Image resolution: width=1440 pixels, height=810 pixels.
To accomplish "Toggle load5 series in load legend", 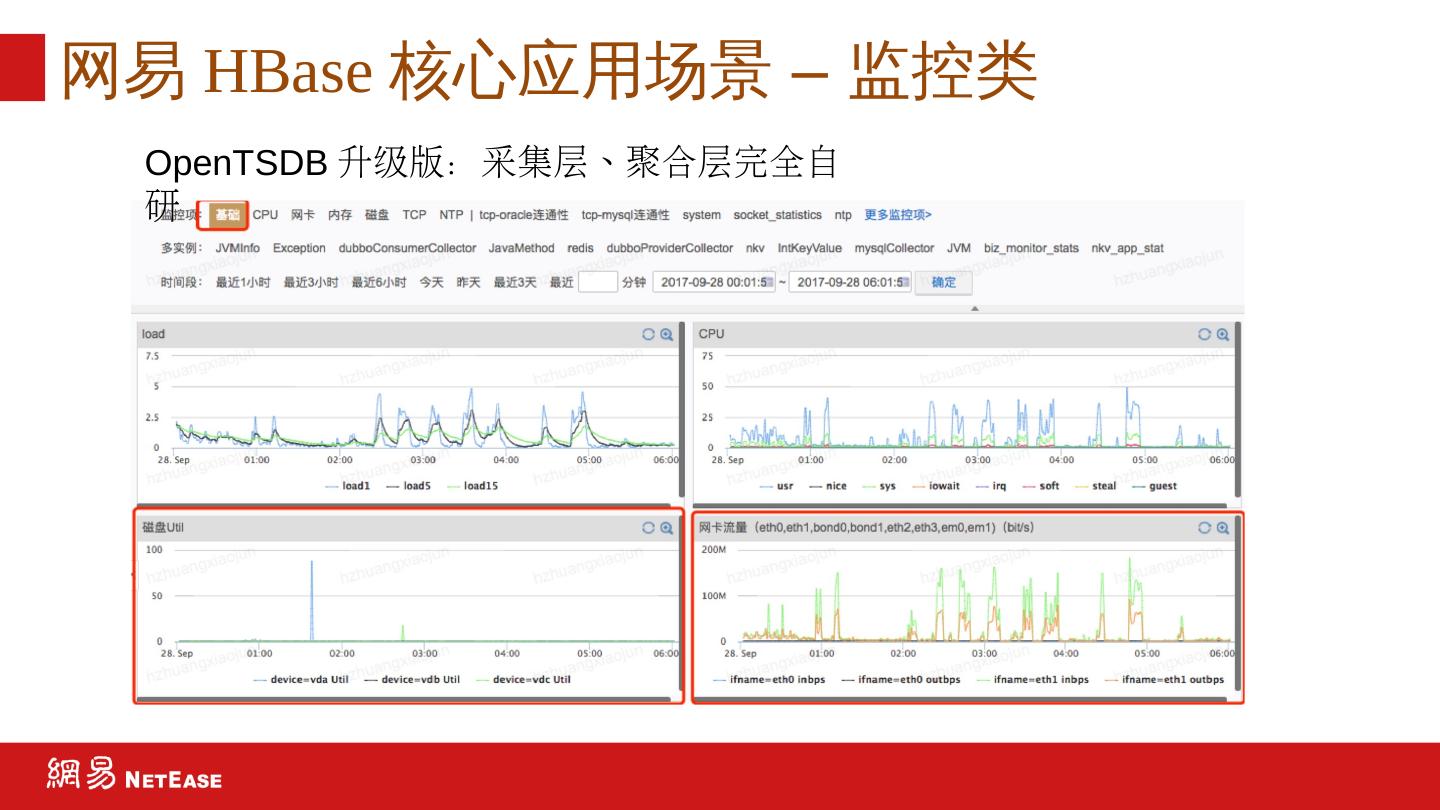I will click(409, 486).
